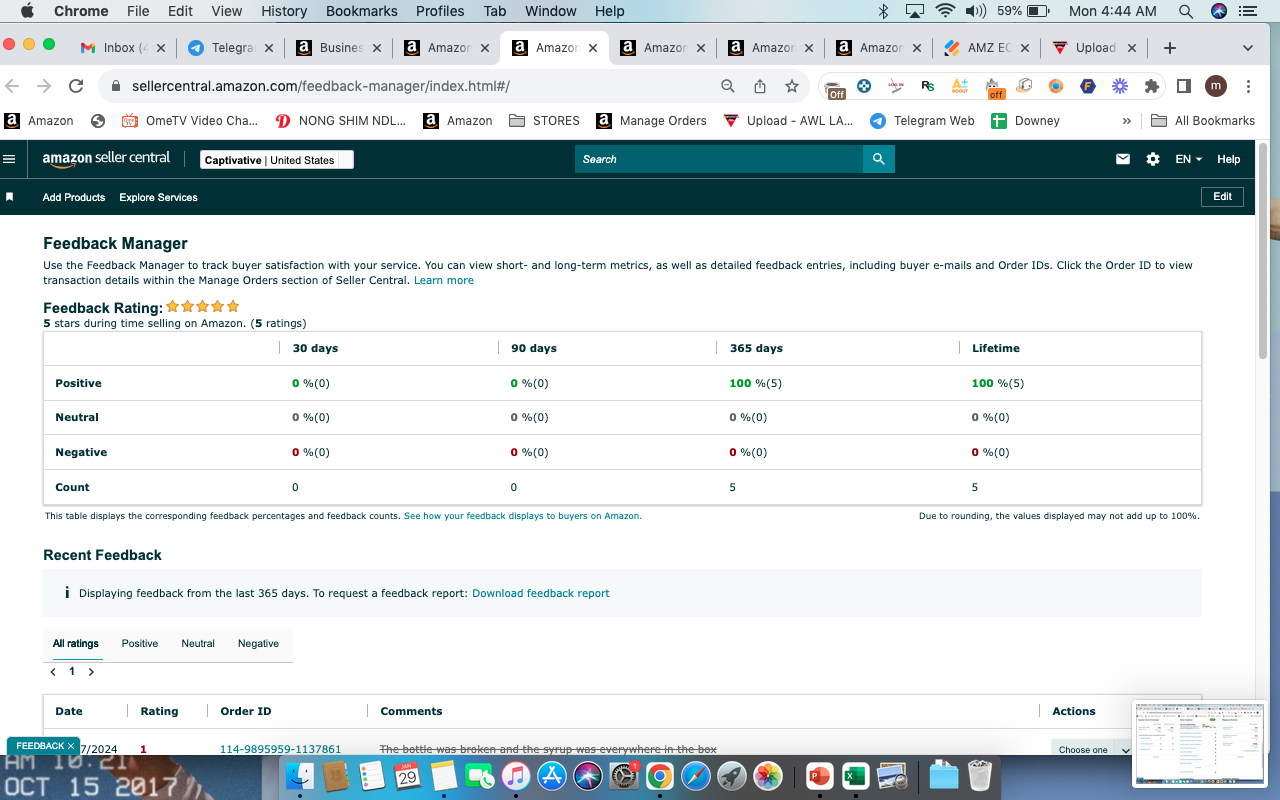Click the bookmark flag icon beside Add Products

pos(10,197)
